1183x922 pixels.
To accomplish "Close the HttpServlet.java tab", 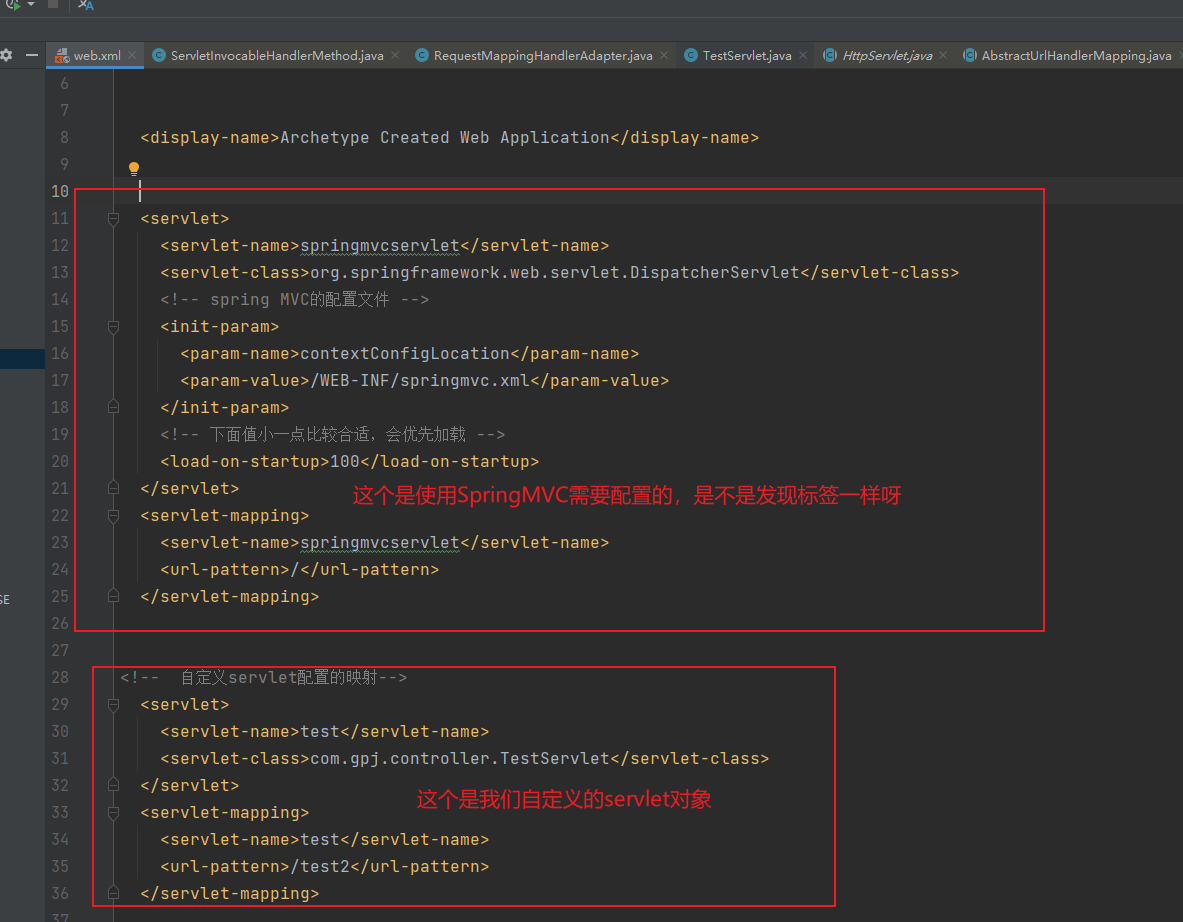I will click(943, 55).
